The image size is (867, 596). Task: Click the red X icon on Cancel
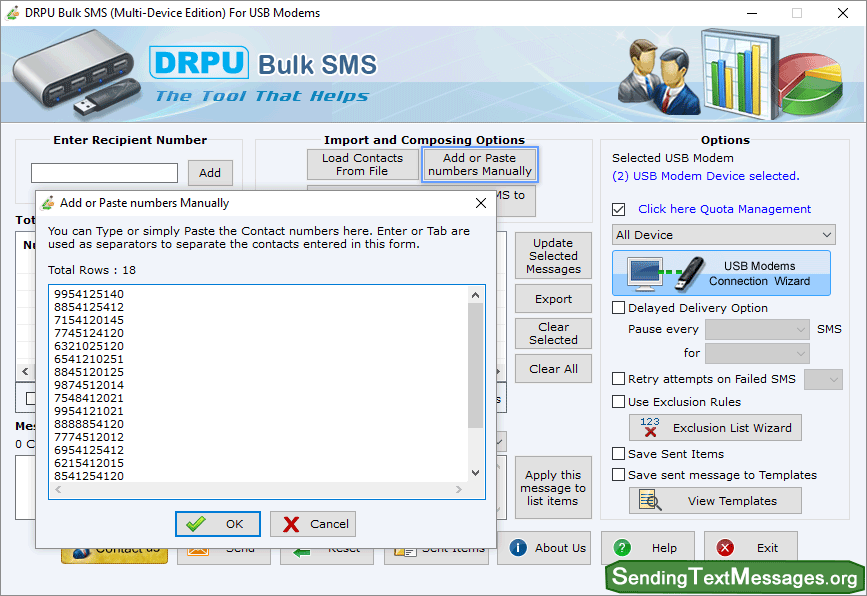tap(291, 524)
